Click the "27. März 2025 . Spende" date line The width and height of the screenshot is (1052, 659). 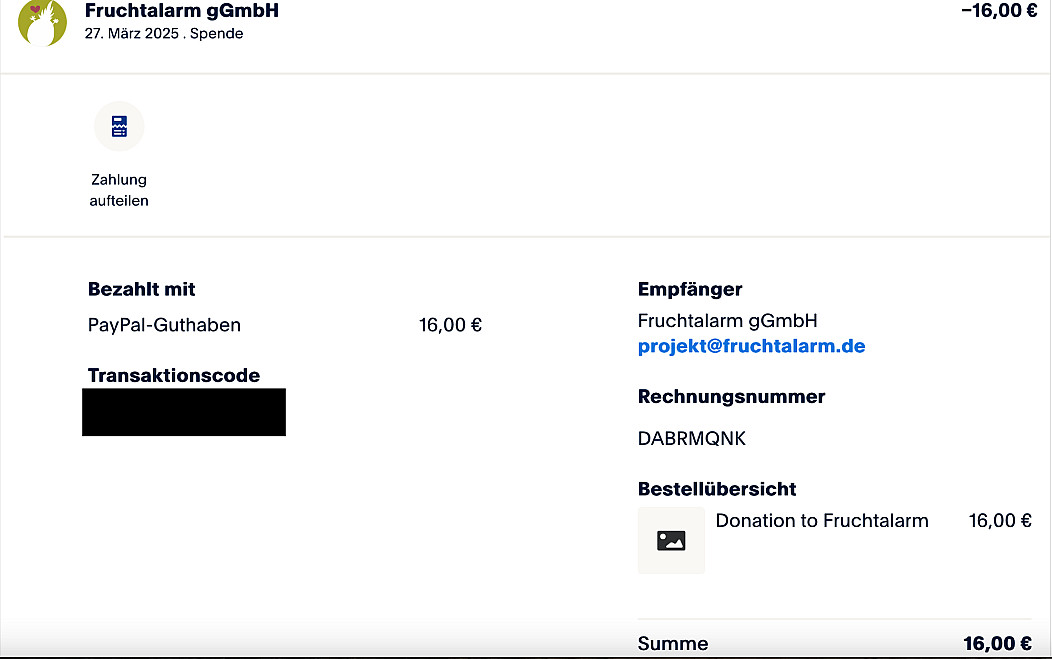click(x=164, y=33)
